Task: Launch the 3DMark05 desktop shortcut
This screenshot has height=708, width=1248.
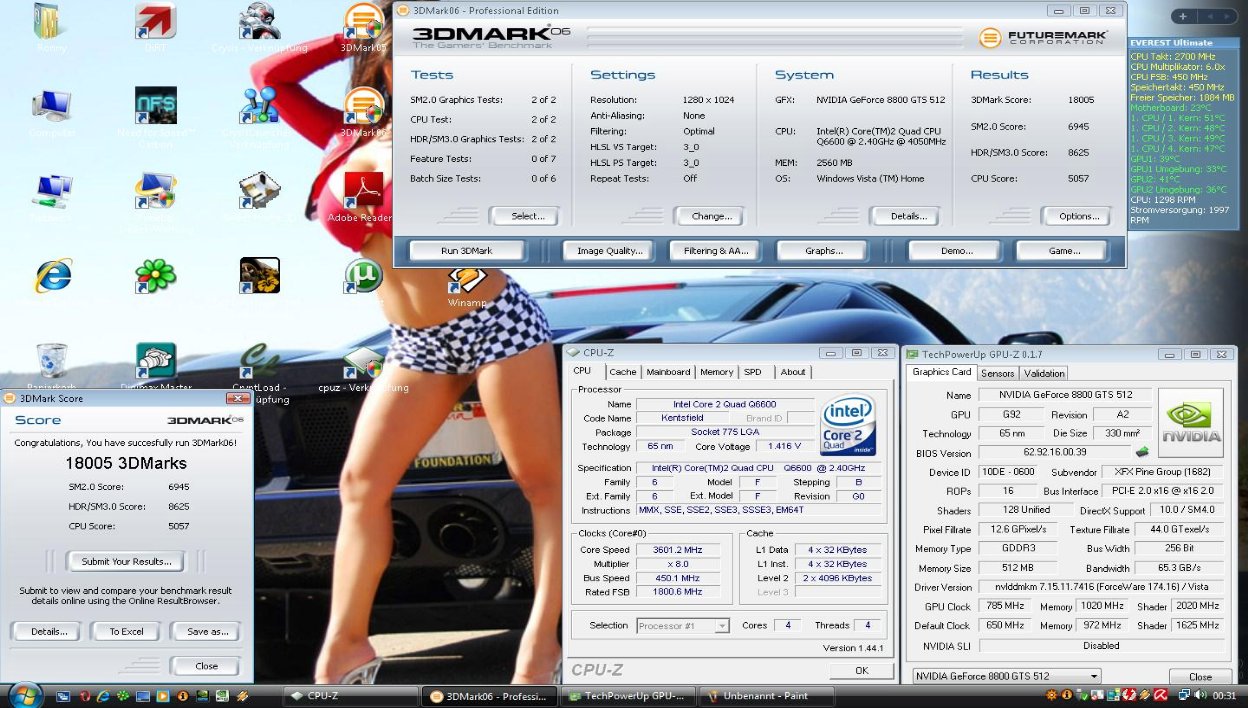Action: (x=364, y=24)
